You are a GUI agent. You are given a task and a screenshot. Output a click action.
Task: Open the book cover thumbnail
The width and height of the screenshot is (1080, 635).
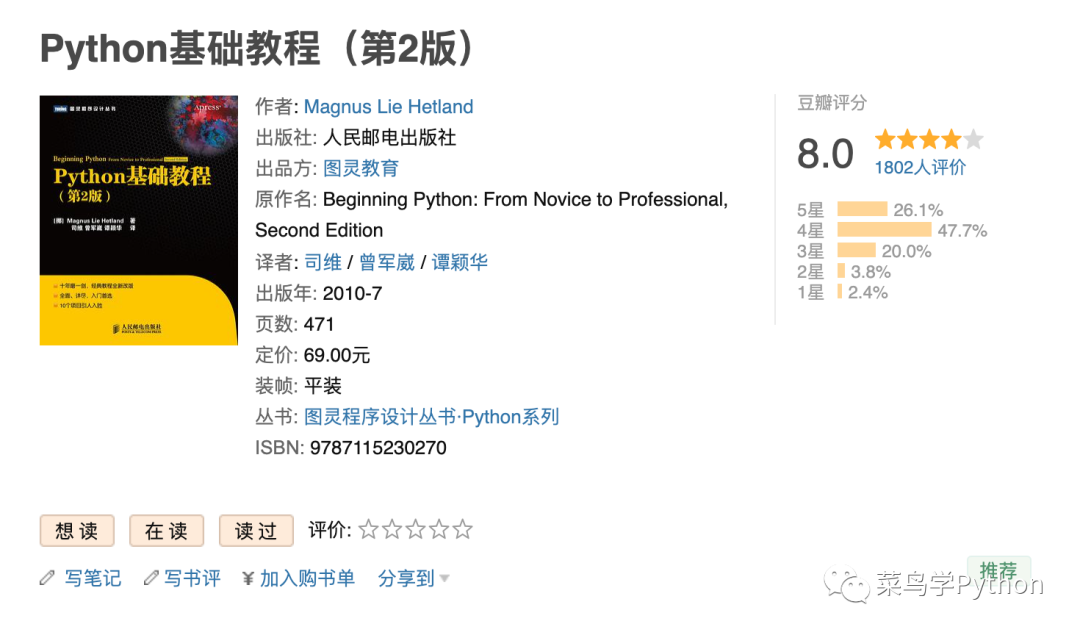(138, 220)
